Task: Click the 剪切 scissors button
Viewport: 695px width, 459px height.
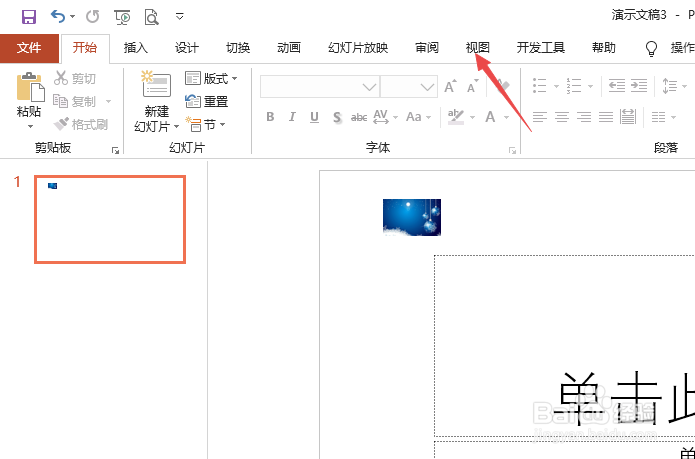Action: coord(74,78)
